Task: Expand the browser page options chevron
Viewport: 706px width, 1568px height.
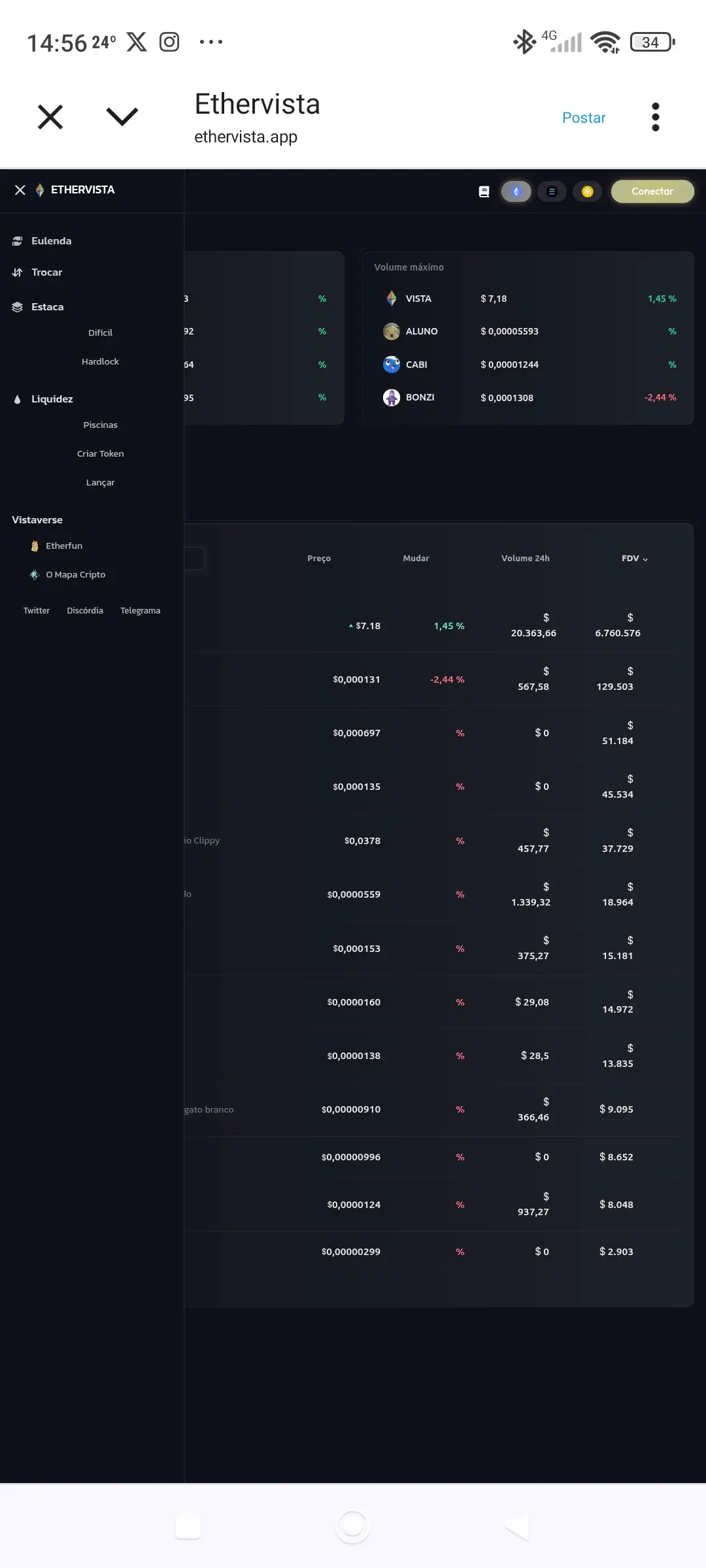Action: click(122, 116)
